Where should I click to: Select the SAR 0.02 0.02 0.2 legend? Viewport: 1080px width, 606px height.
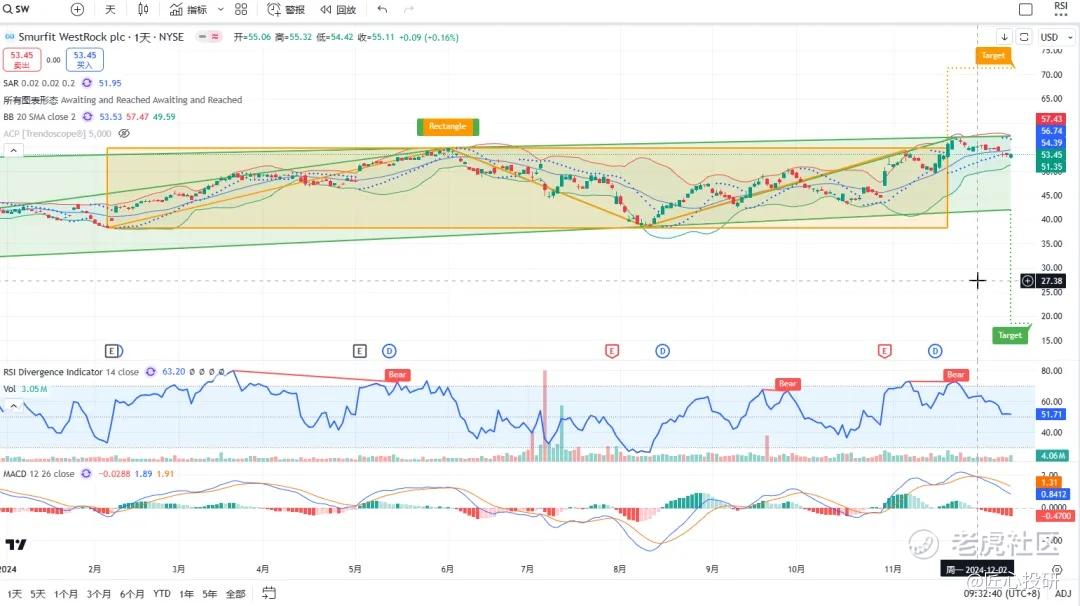point(39,83)
